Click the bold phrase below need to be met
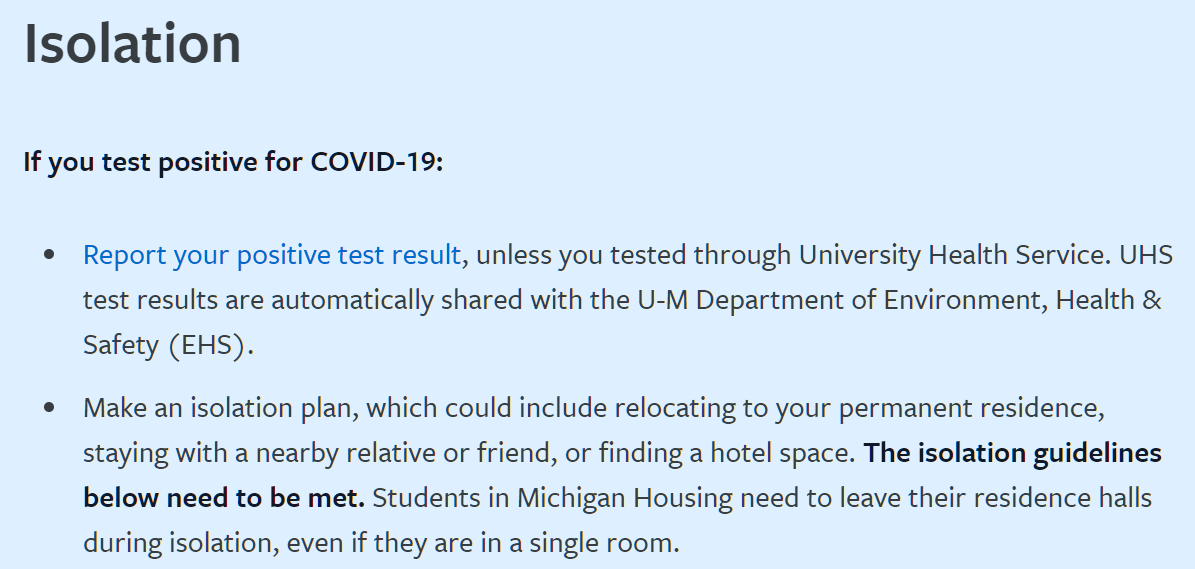 coord(224,498)
